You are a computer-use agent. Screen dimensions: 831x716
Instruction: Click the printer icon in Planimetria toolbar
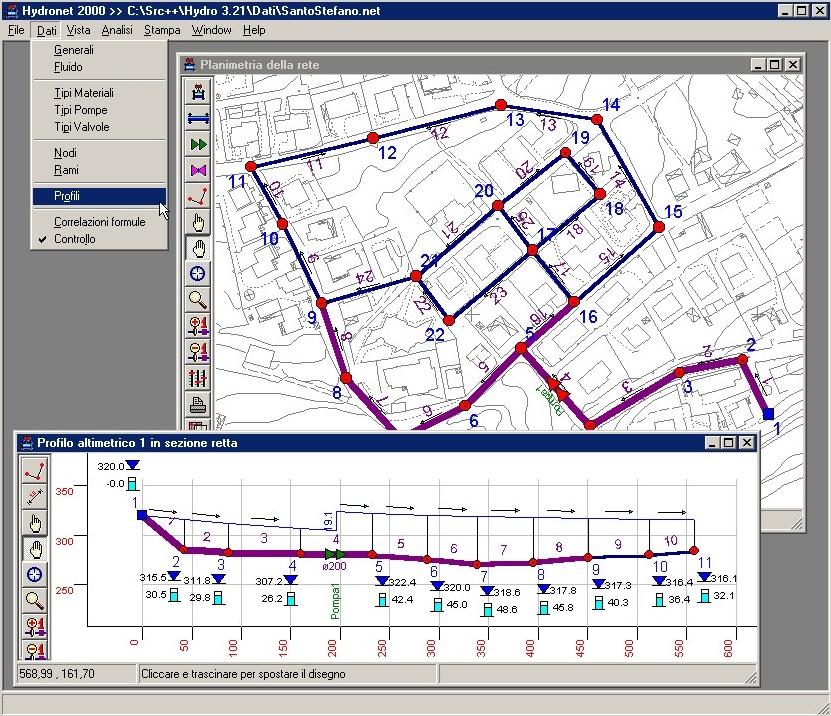coord(198,404)
